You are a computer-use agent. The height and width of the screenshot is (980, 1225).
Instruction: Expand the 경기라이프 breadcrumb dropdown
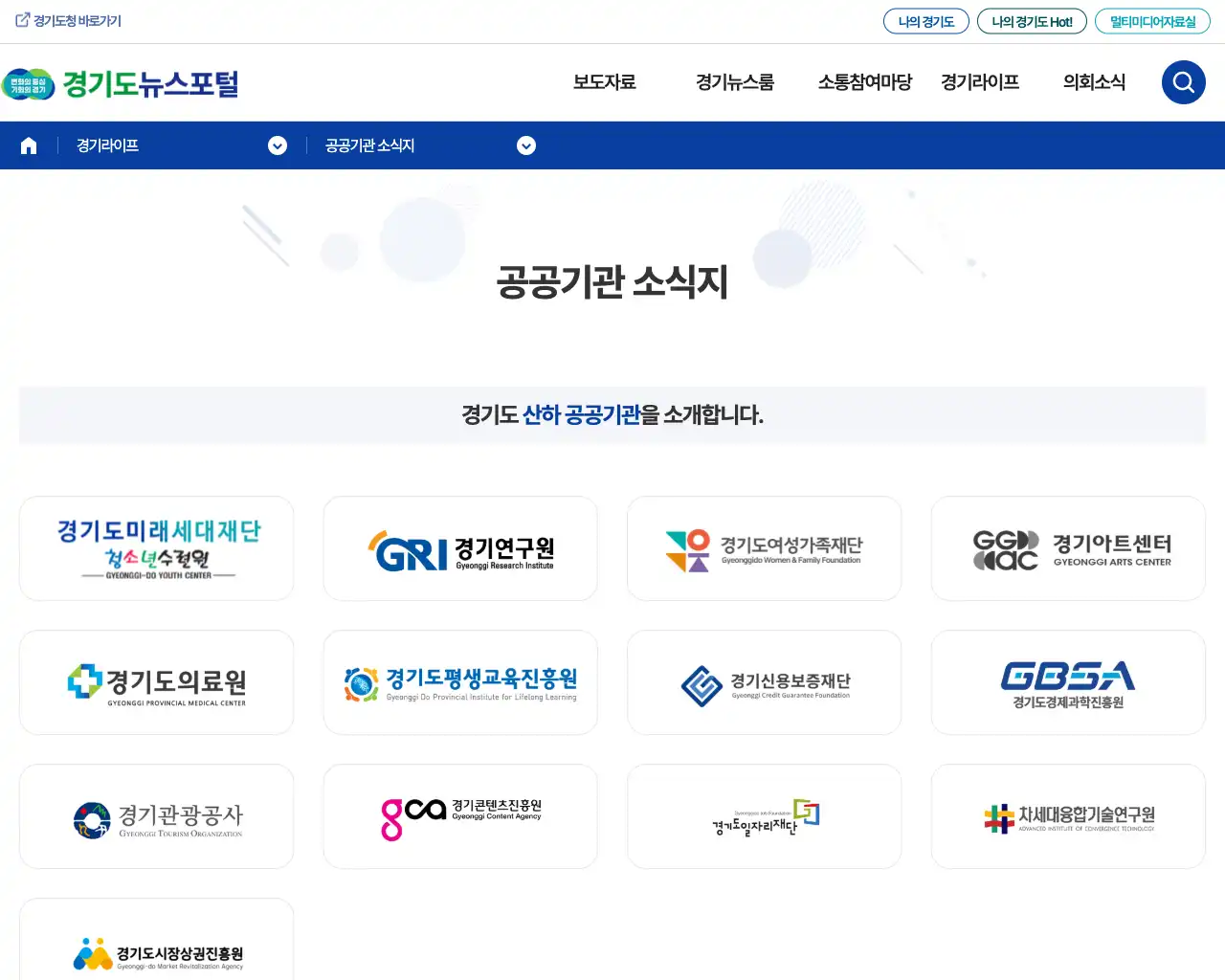coord(278,145)
